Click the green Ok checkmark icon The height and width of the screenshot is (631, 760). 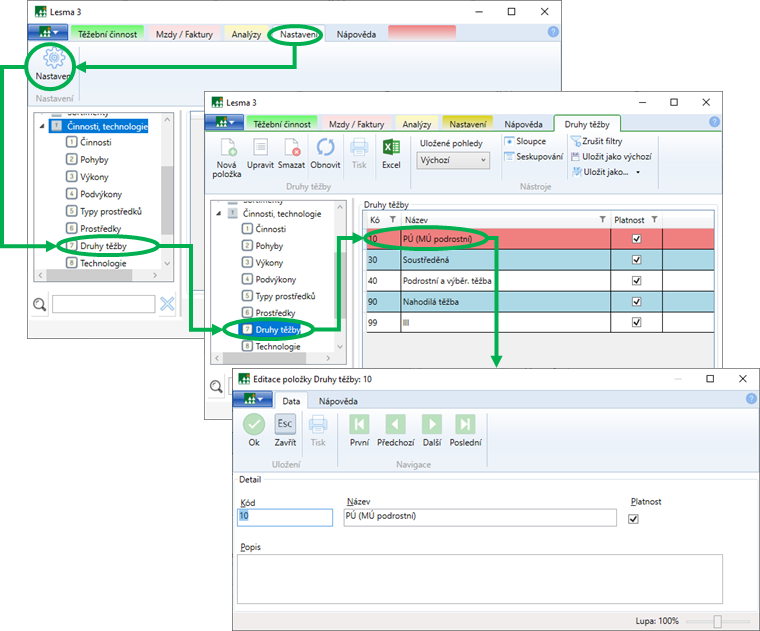pos(254,424)
